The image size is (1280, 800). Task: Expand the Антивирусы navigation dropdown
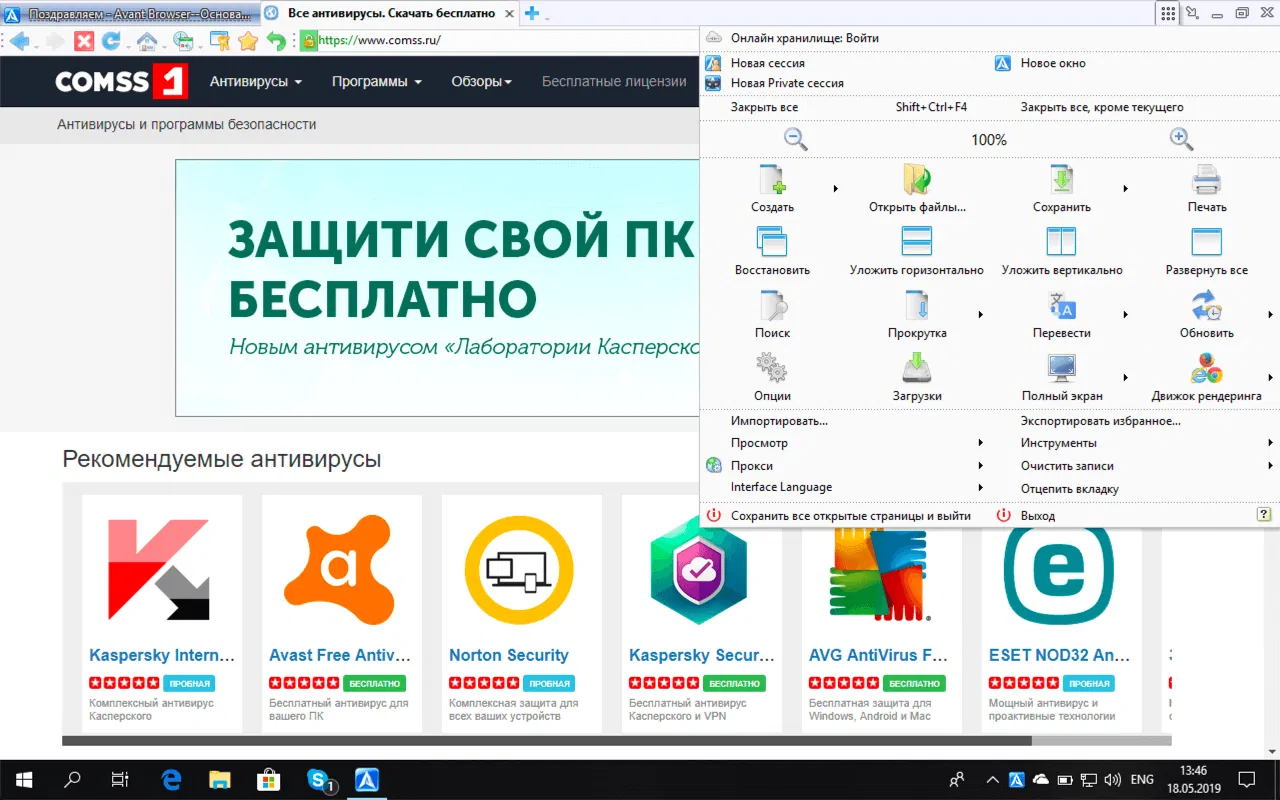(x=256, y=82)
